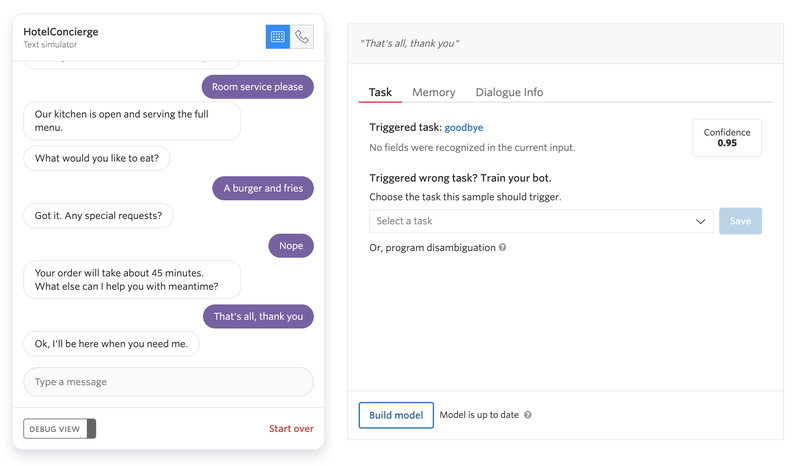This screenshot has width=800, height=466.
Task: Click the dropdown chevron arrow for task selection
Action: [x=700, y=221]
